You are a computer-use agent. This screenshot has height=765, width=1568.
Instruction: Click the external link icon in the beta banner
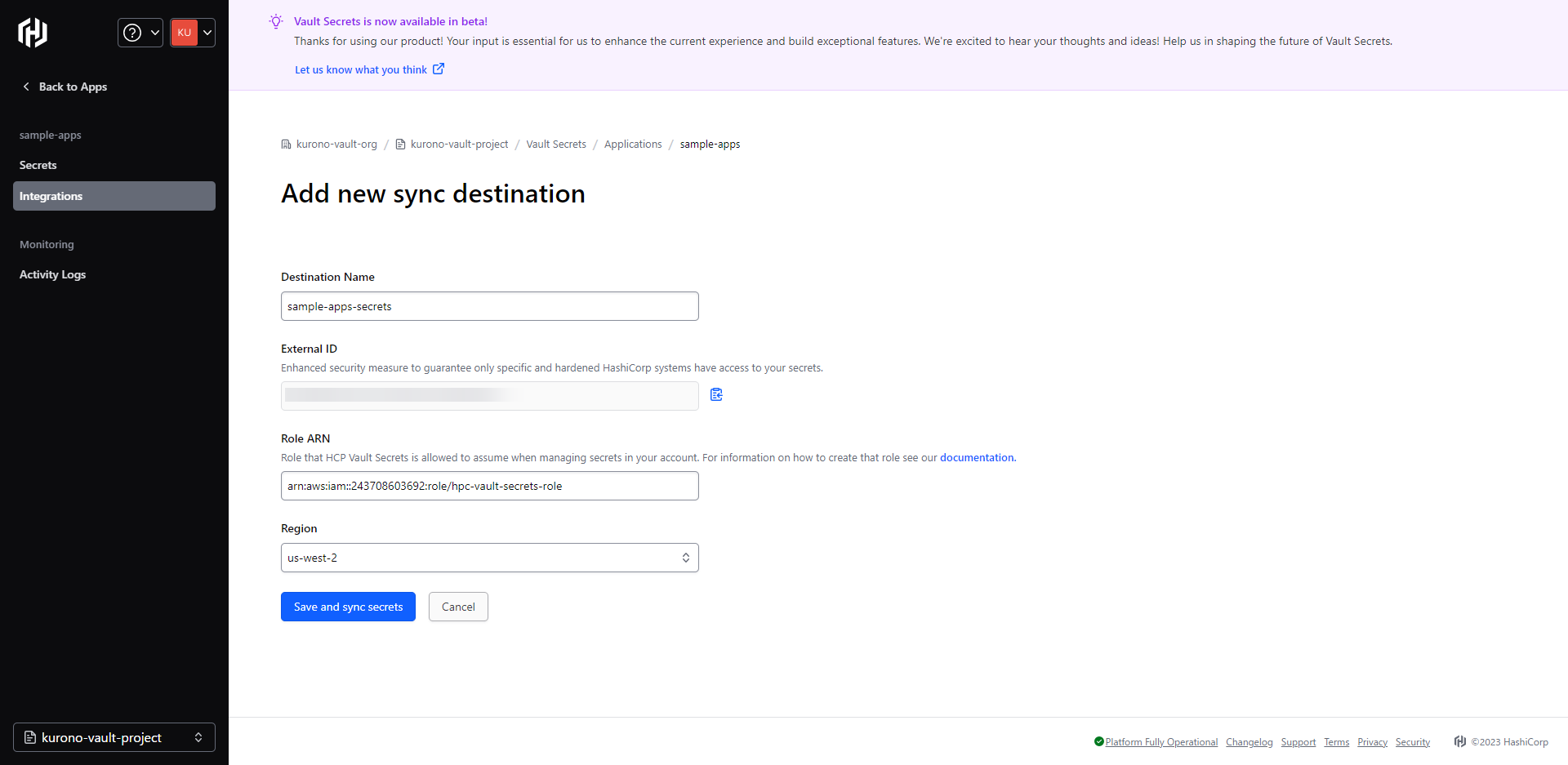[x=439, y=69]
